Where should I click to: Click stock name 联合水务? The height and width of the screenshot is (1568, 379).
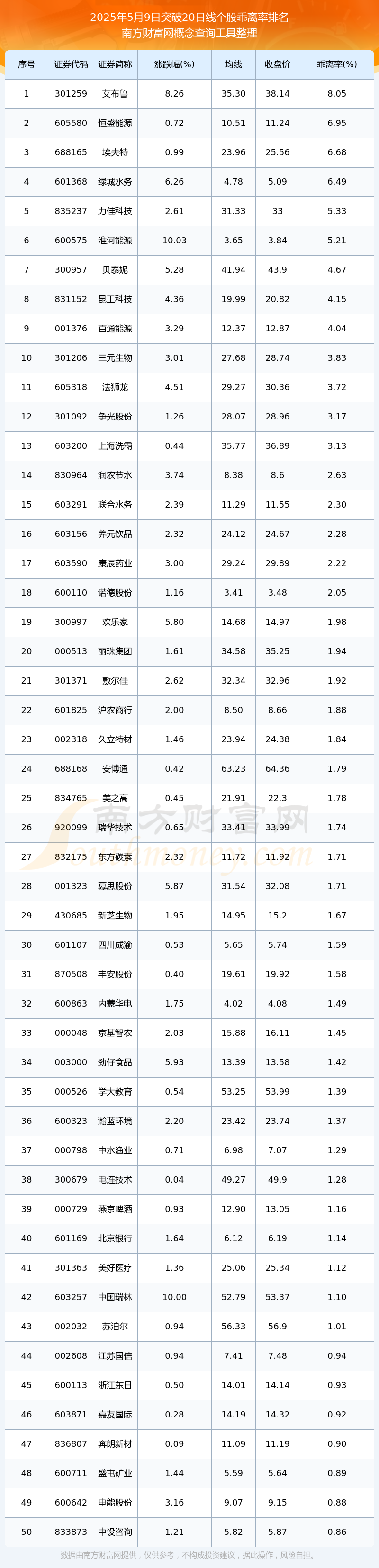tap(115, 505)
